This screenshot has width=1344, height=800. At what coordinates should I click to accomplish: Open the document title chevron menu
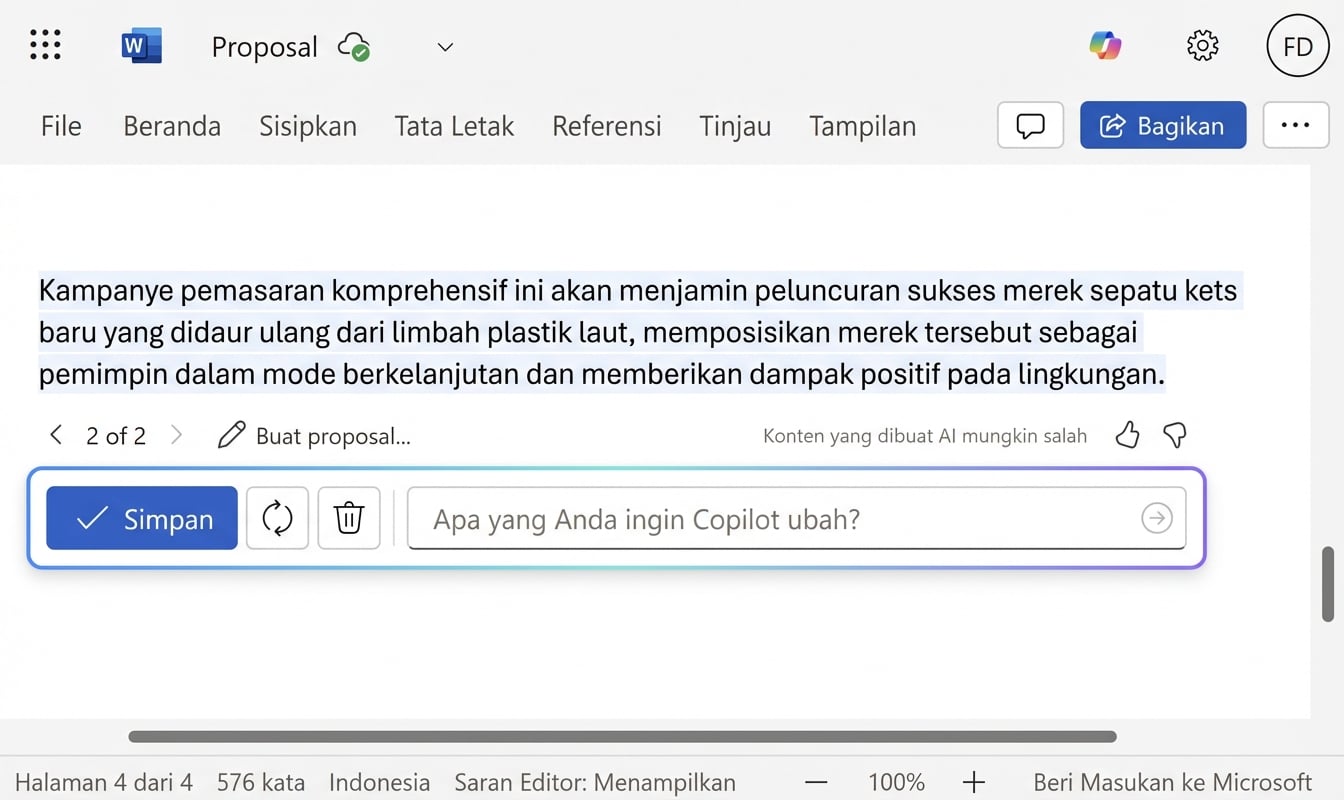pos(444,46)
